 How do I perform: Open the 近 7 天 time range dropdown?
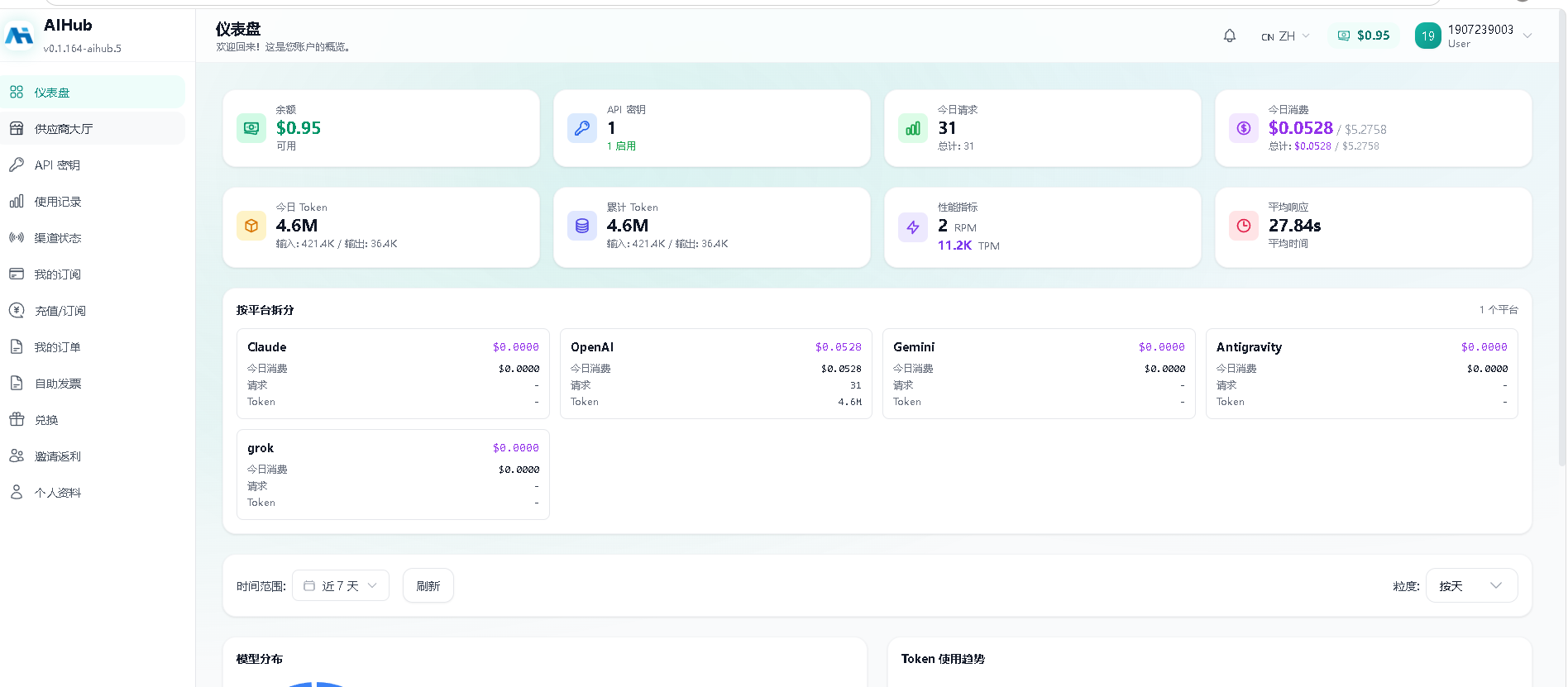click(341, 585)
